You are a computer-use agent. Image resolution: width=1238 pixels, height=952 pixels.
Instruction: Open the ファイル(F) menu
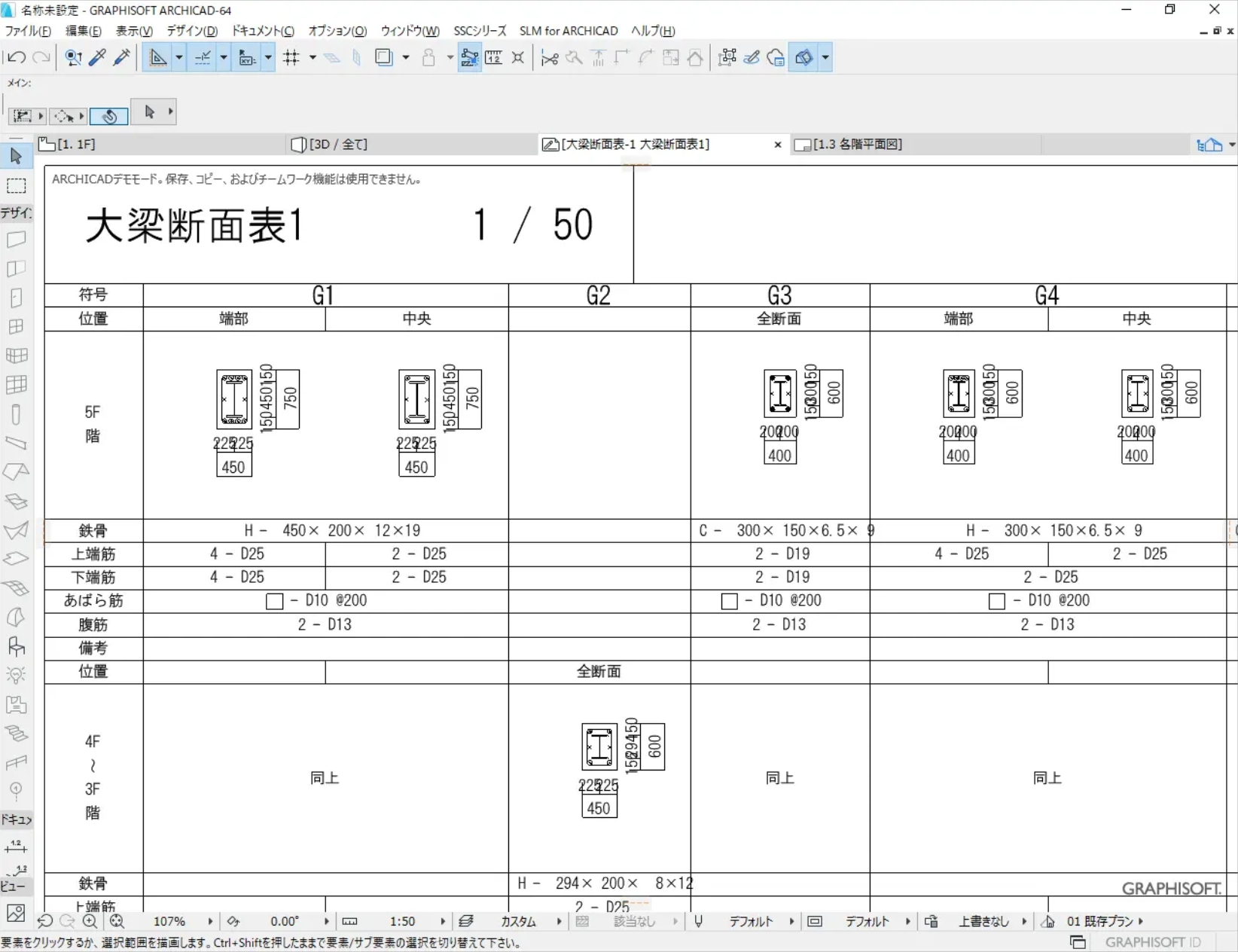[x=28, y=31]
